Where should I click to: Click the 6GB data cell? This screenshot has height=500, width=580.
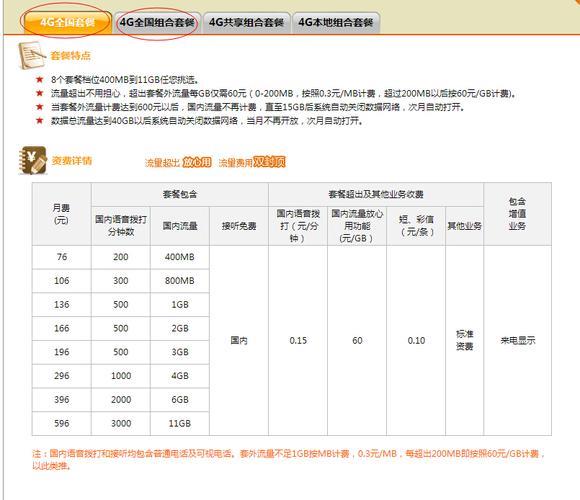180,400
